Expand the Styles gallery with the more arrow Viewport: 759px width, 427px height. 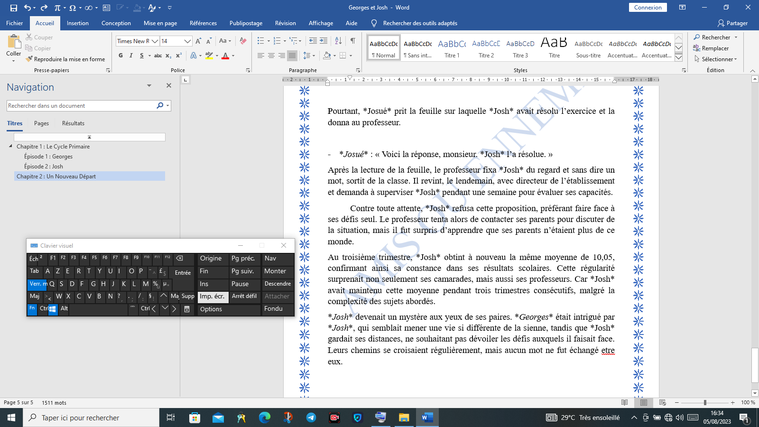pos(678,55)
